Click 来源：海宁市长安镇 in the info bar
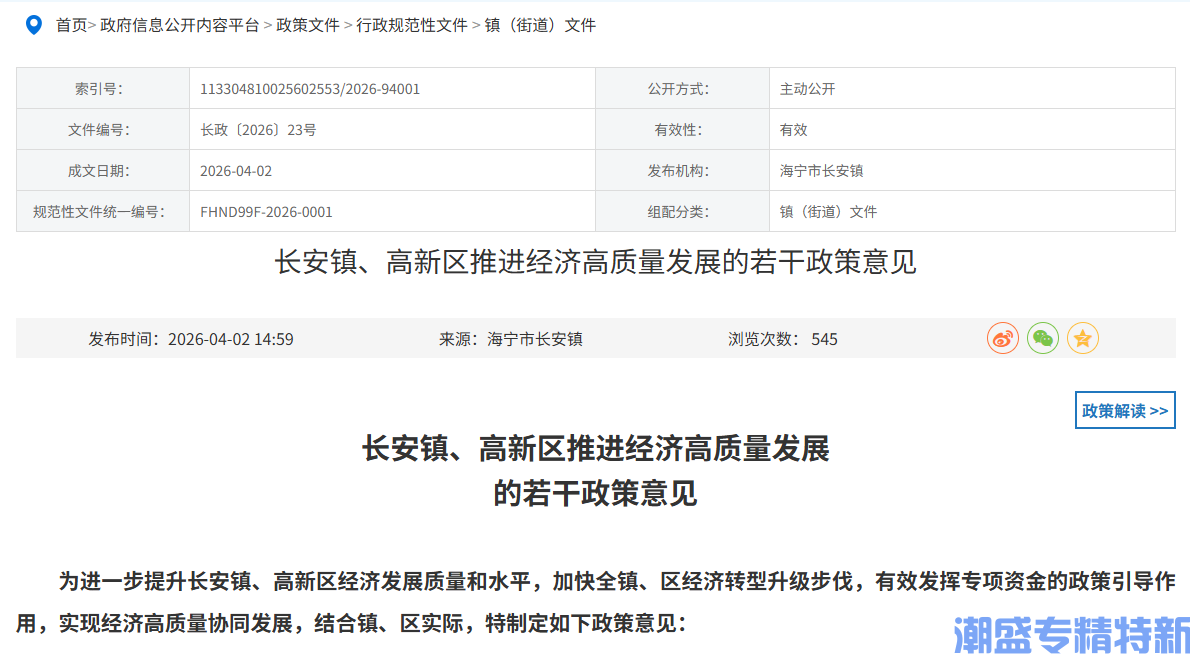This screenshot has width=1190, height=654. tap(511, 339)
